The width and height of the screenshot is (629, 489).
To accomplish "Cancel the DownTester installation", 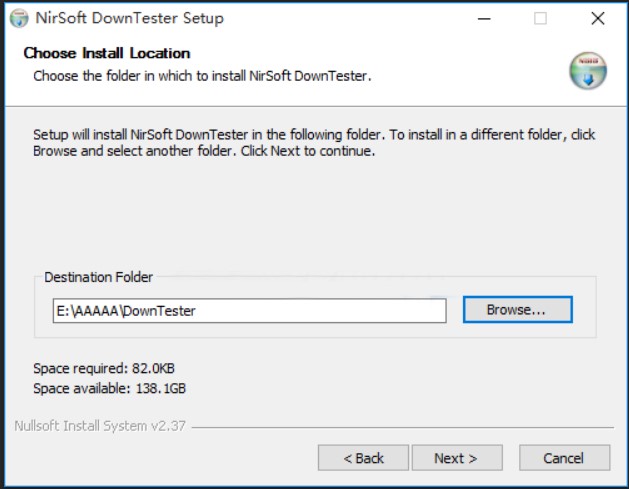I will [x=563, y=458].
